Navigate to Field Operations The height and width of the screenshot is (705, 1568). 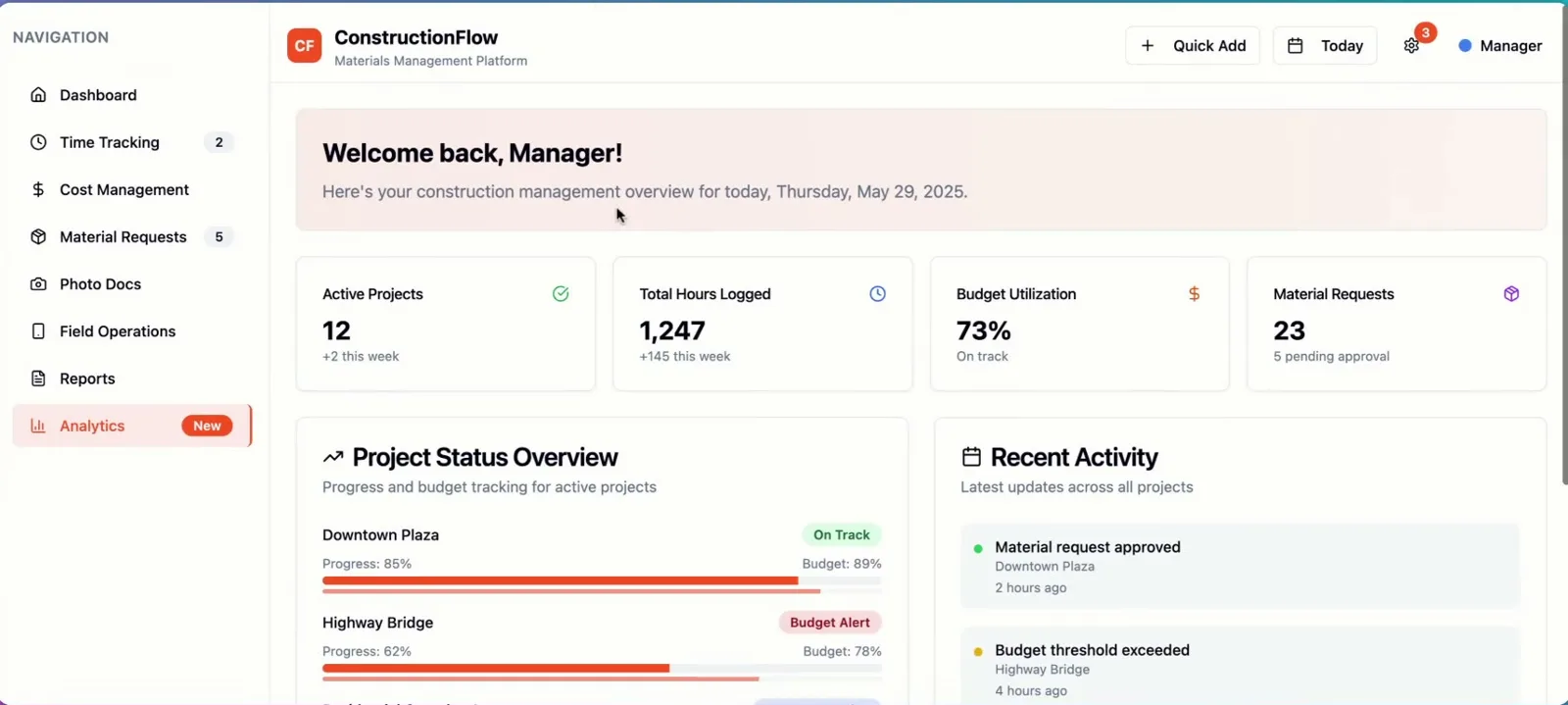click(132, 331)
